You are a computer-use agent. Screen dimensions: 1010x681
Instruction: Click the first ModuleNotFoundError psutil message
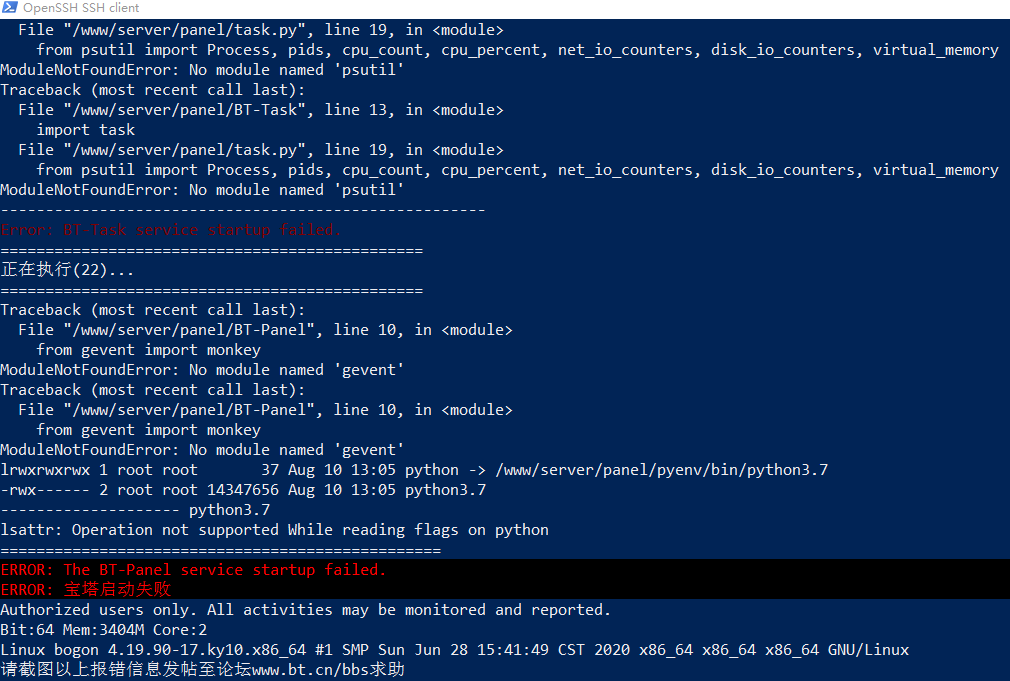point(202,70)
